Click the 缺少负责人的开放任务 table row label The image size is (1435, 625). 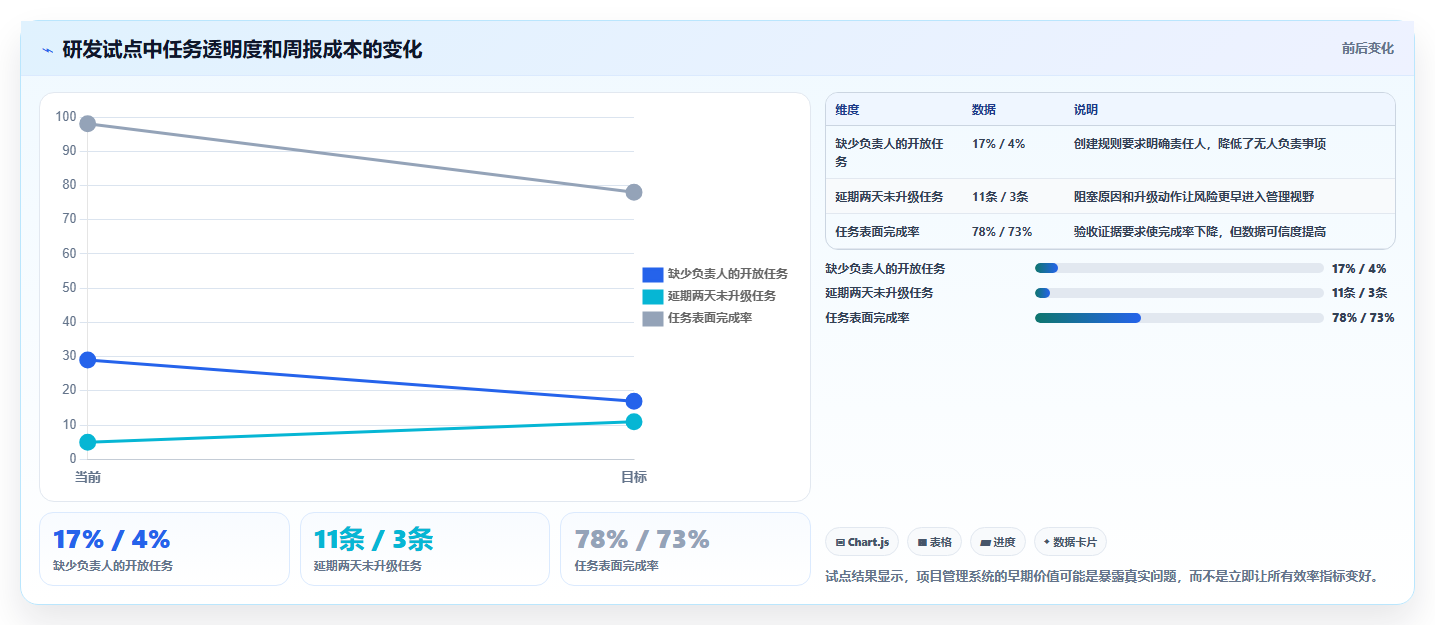point(890,153)
